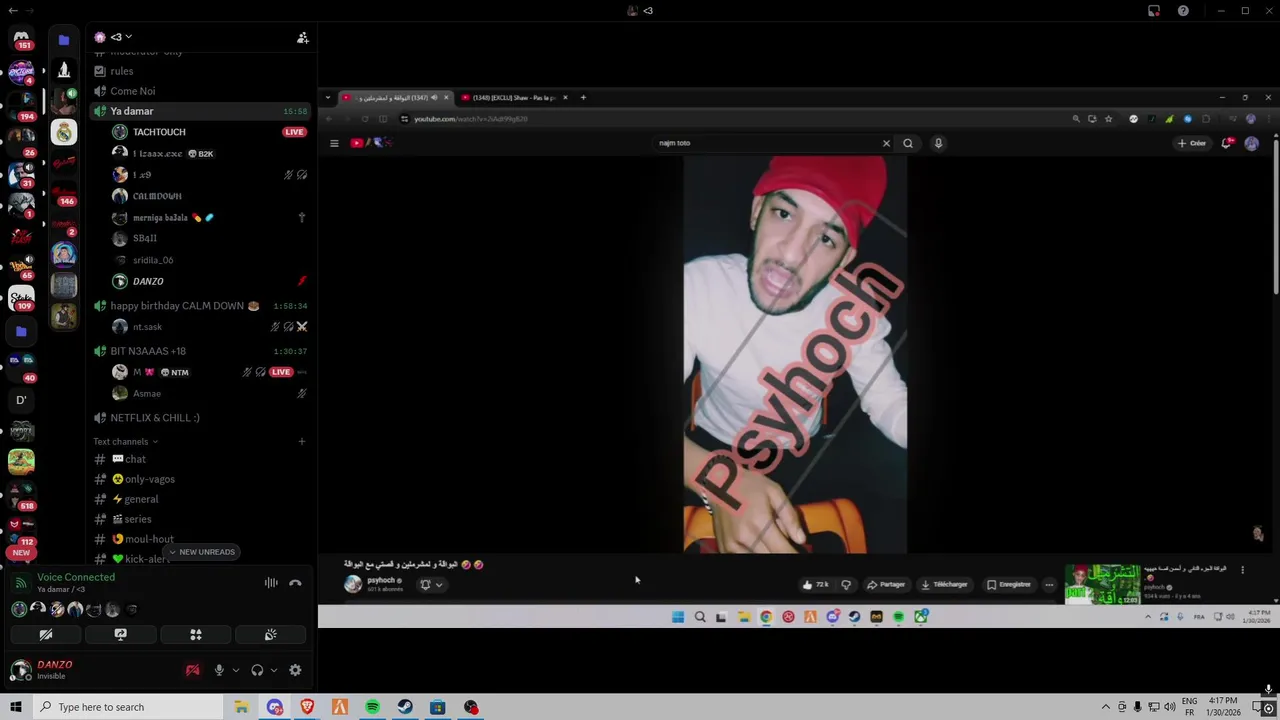Open the noise suppression waveform icon
This screenshot has width=1280, height=720.
[271, 583]
